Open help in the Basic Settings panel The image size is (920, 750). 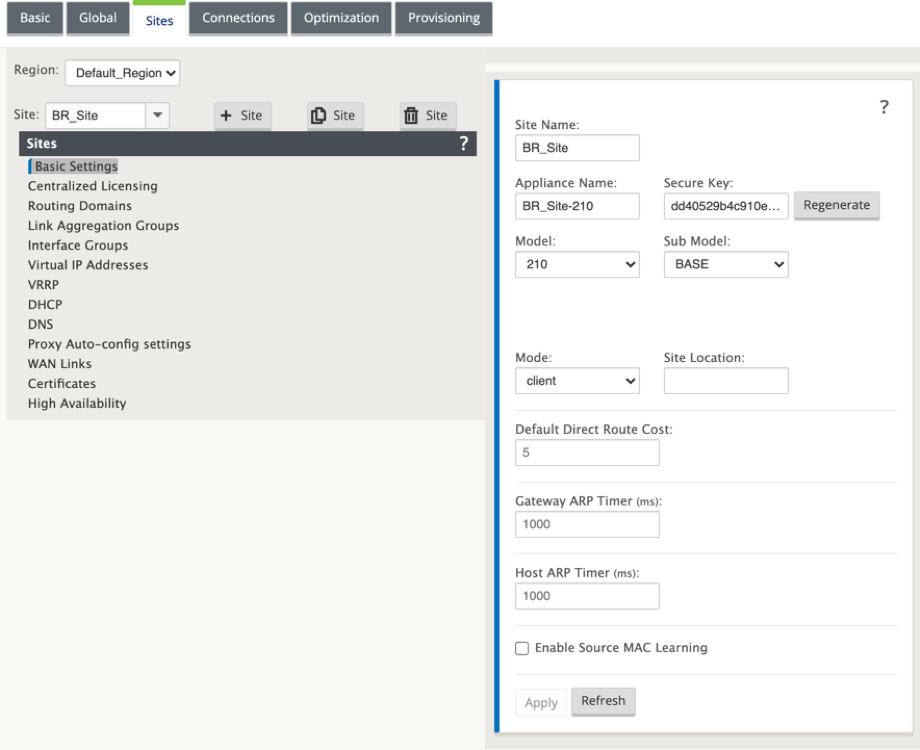[x=884, y=107]
